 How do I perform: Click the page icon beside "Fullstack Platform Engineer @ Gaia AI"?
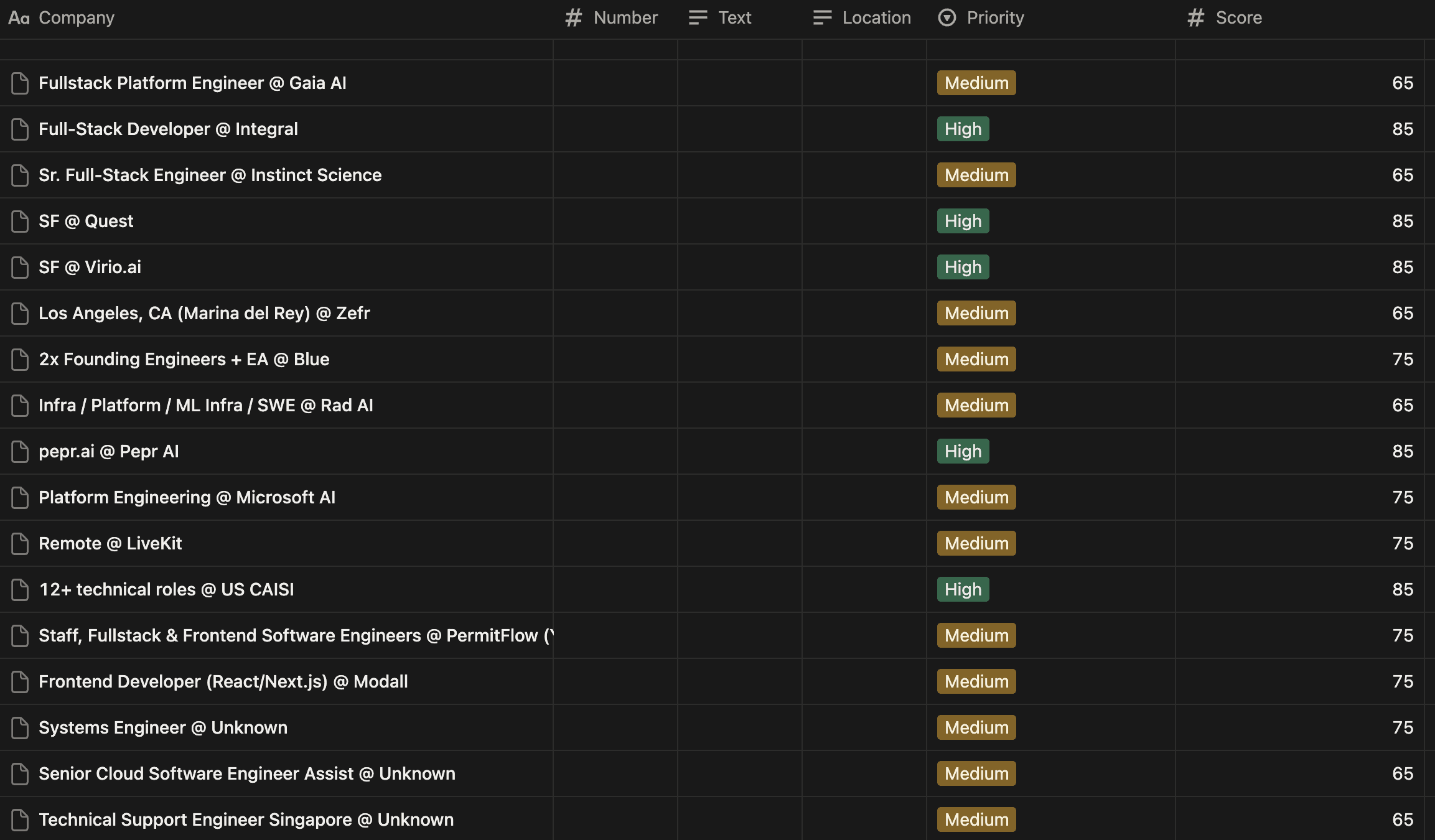19,83
